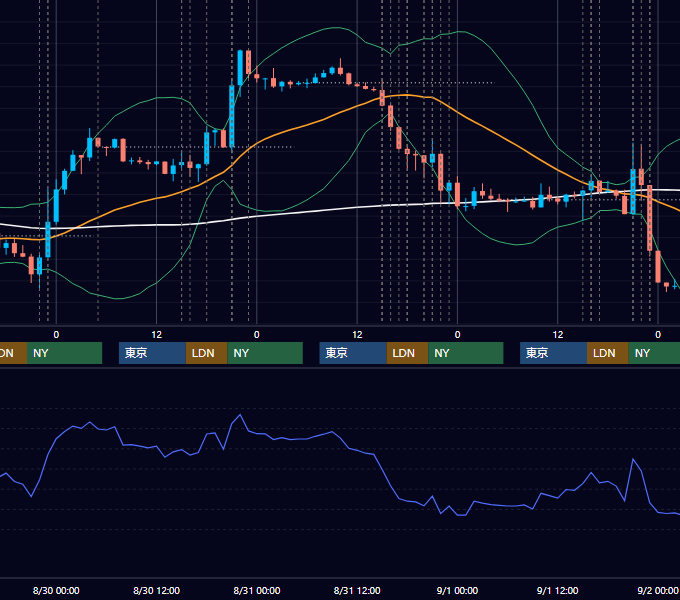Click the 8/31 00:00 date label
Image resolution: width=680 pixels, height=600 pixels.
pyautogui.click(x=257, y=590)
